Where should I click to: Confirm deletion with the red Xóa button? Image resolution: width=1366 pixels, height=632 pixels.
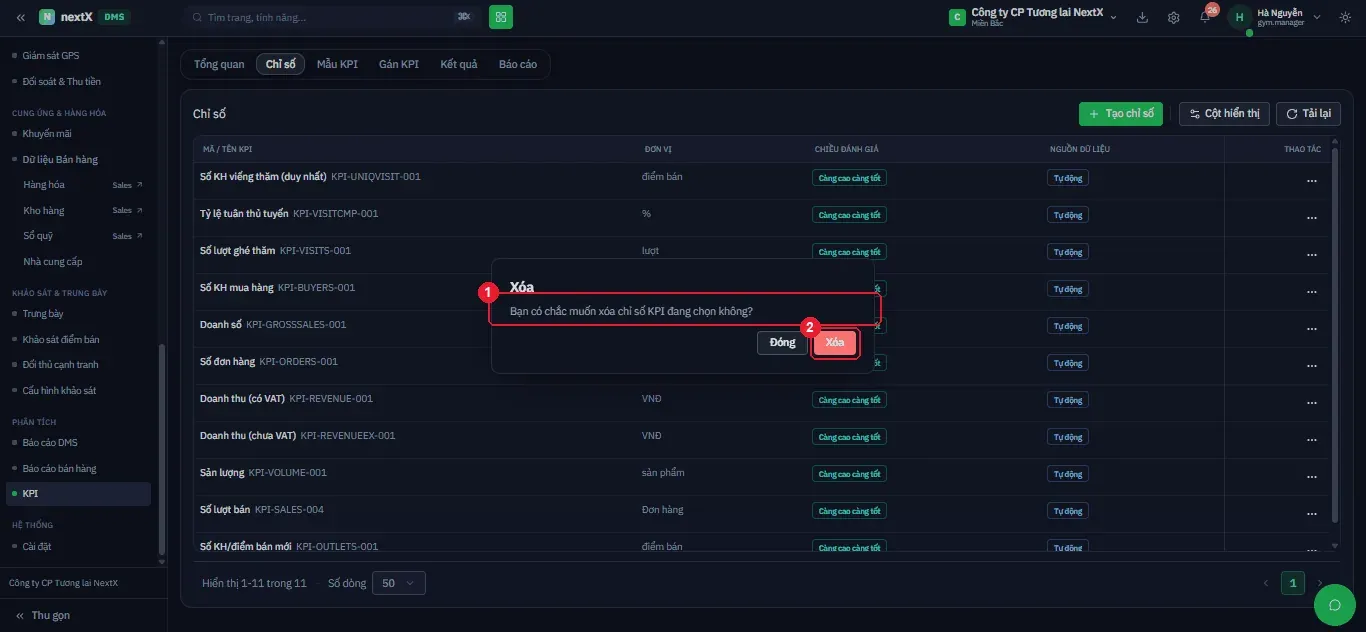835,343
